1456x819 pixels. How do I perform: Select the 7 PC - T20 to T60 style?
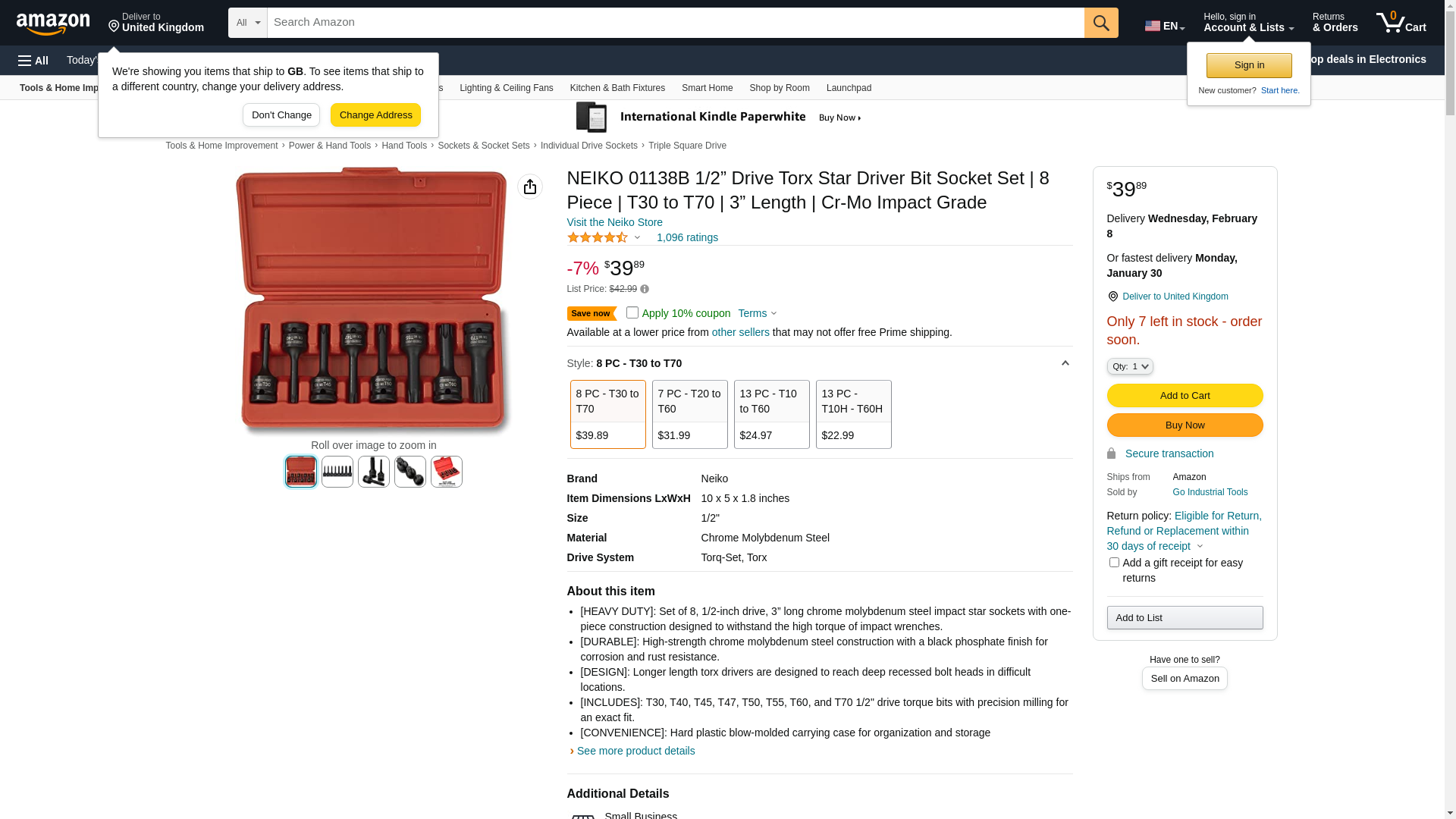tap(689, 414)
